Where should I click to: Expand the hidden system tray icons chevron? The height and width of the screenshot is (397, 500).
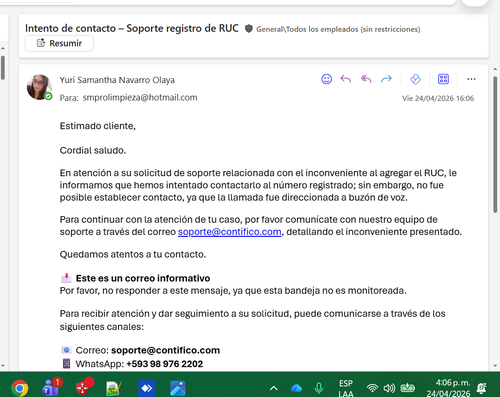click(274, 388)
